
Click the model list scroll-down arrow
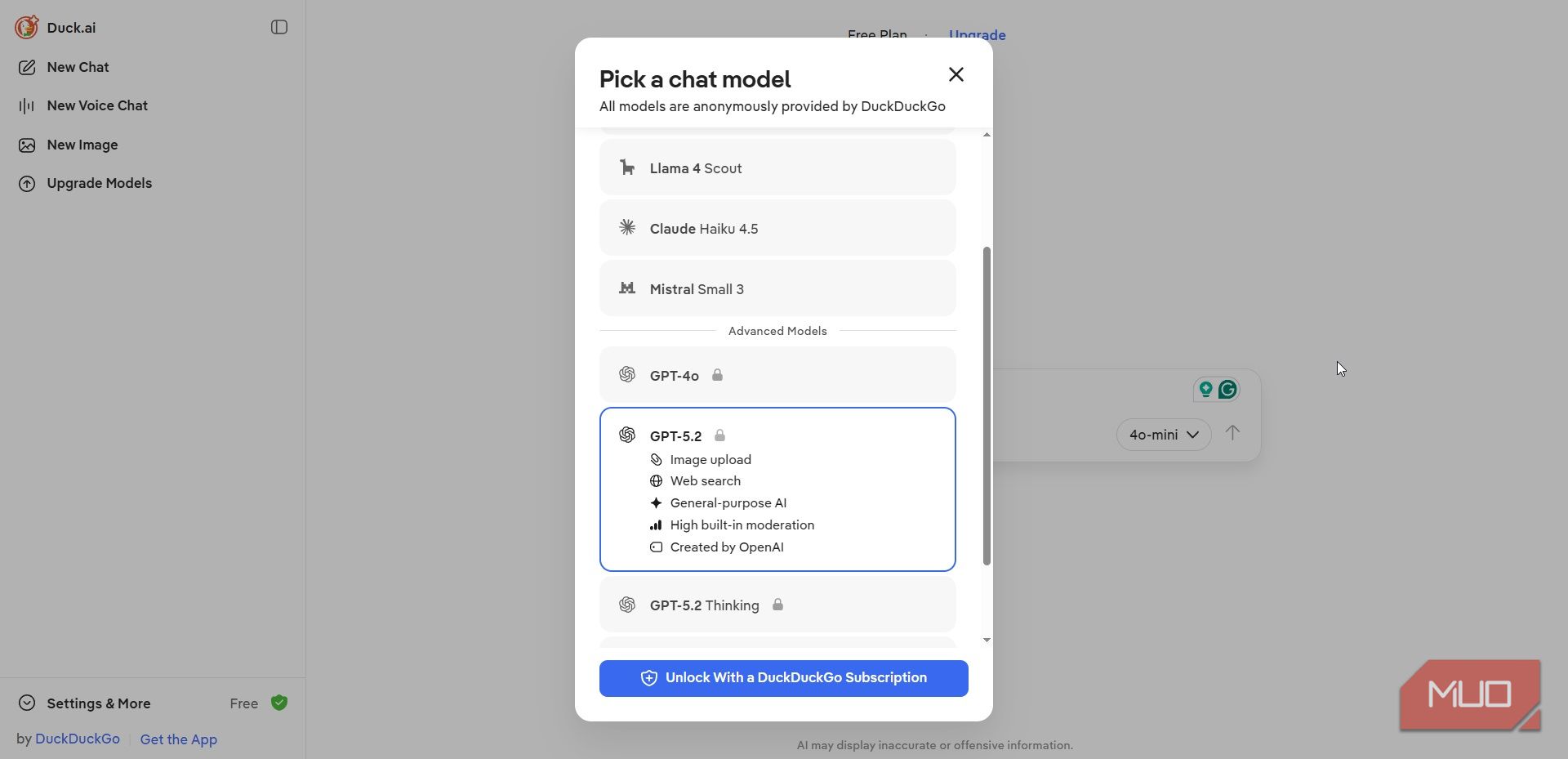coord(987,640)
